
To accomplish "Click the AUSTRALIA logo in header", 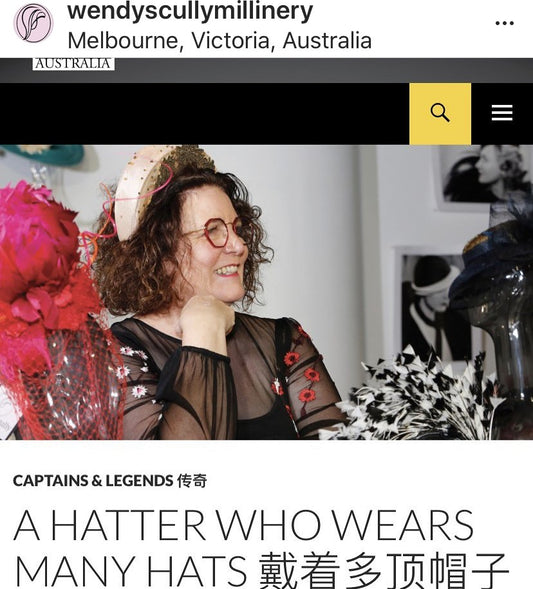I will pos(74,64).
